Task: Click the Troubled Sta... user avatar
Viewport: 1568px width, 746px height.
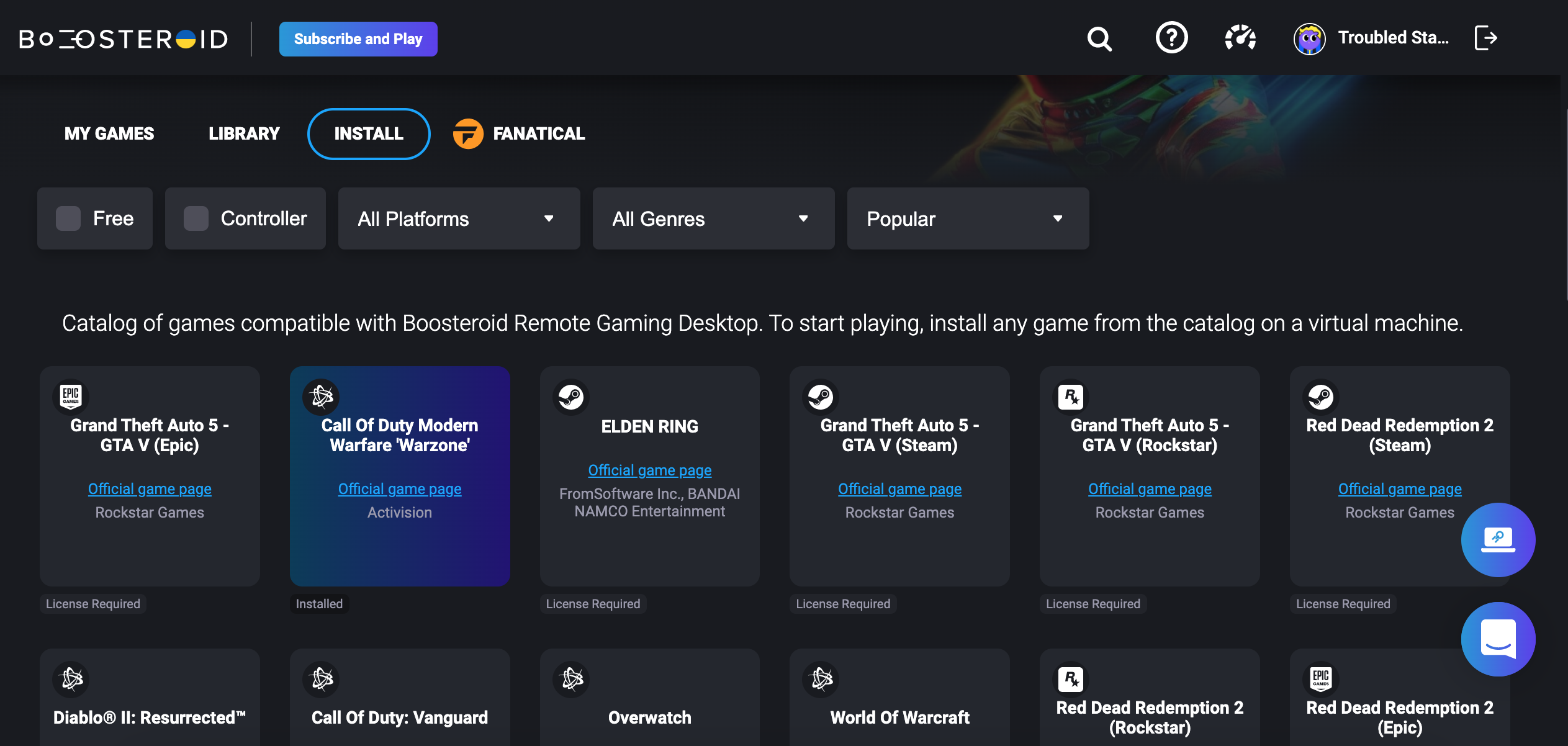Action: tap(1309, 38)
